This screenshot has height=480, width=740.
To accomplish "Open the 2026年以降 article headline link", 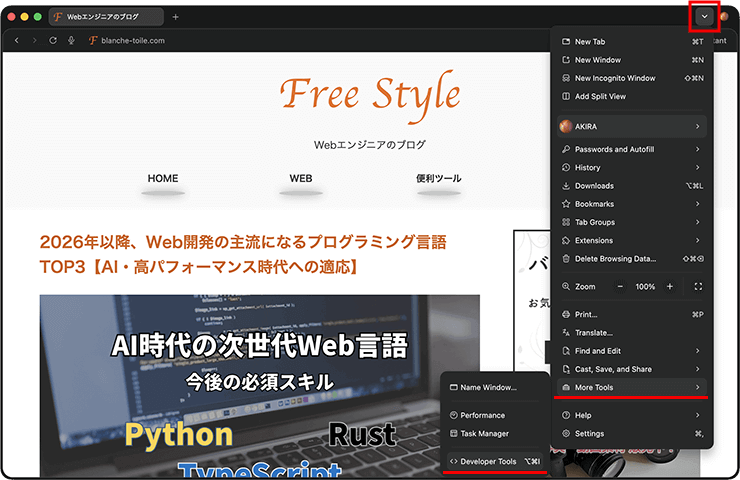I will click(243, 254).
